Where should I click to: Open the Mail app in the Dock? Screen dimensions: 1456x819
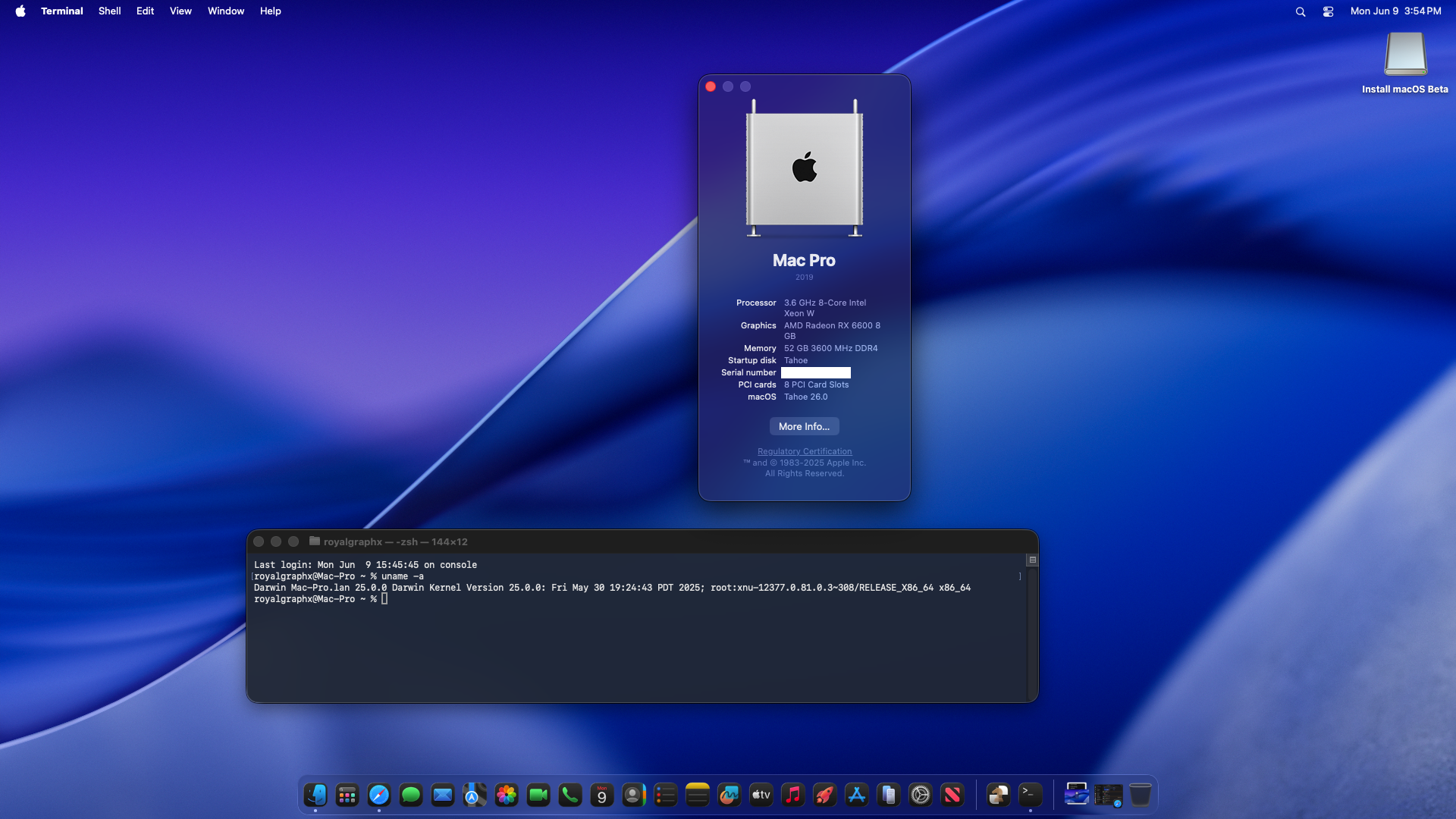pos(443,795)
